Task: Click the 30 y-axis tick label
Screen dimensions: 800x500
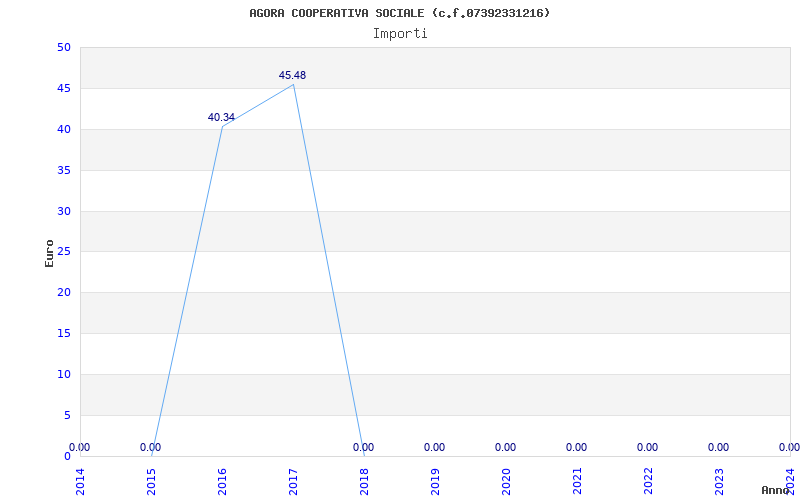Action: pos(64,211)
